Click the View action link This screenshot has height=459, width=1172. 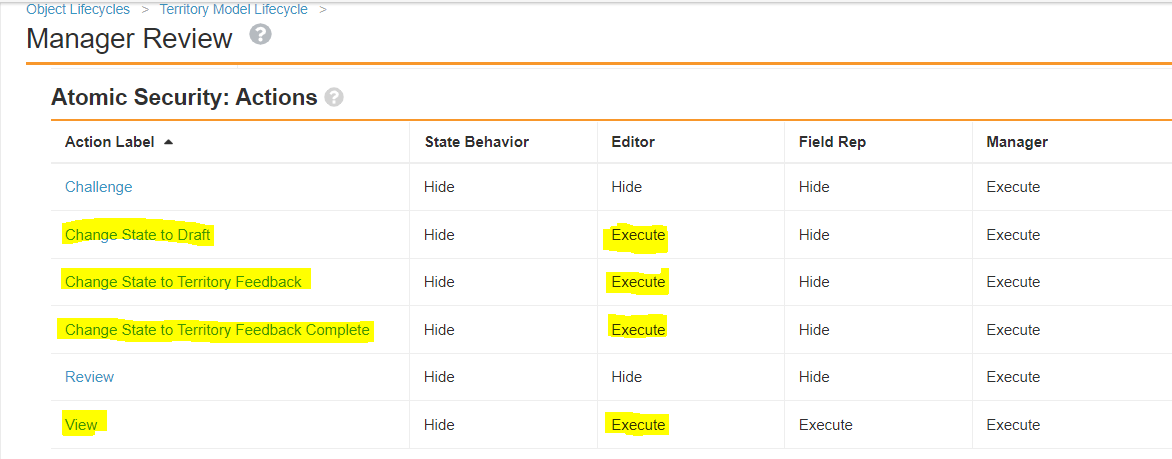pyautogui.click(x=81, y=425)
